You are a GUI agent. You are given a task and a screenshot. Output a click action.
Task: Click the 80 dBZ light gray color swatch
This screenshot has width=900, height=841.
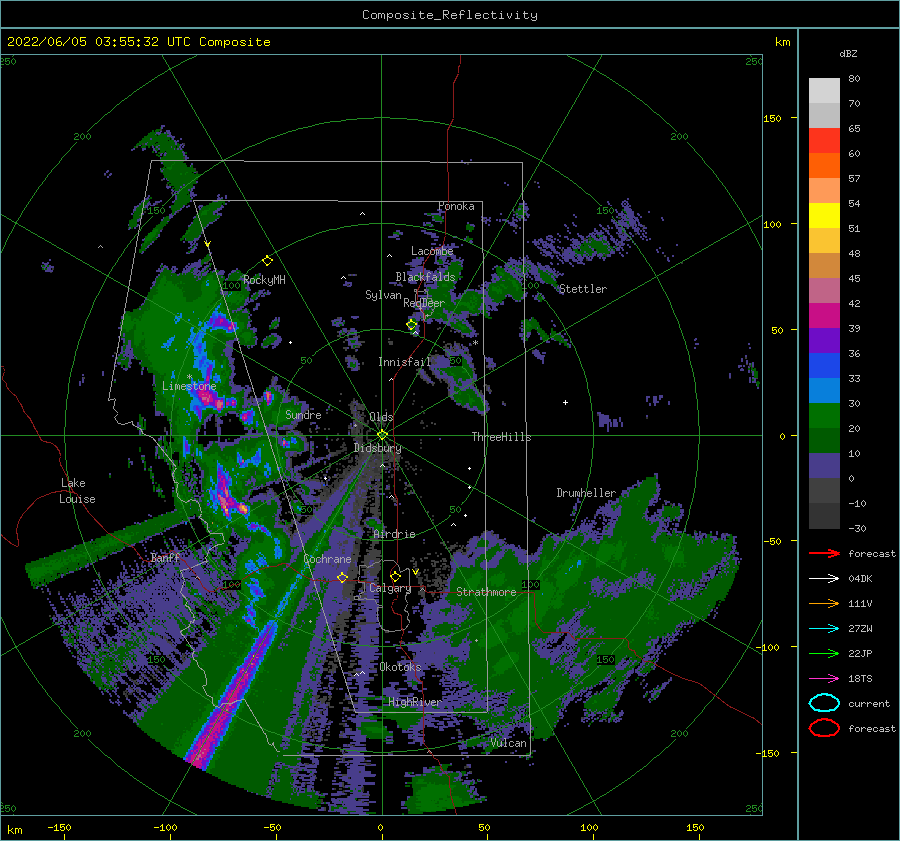click(824, 91)
